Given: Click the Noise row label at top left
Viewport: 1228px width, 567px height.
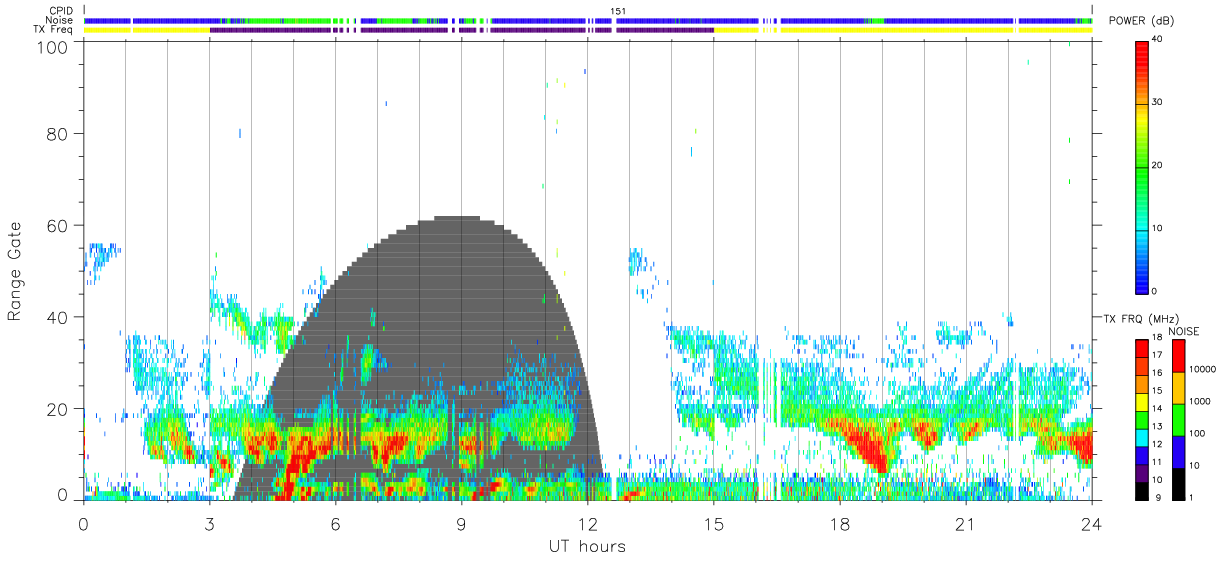Looking at the screenshot, I should 60,20.
